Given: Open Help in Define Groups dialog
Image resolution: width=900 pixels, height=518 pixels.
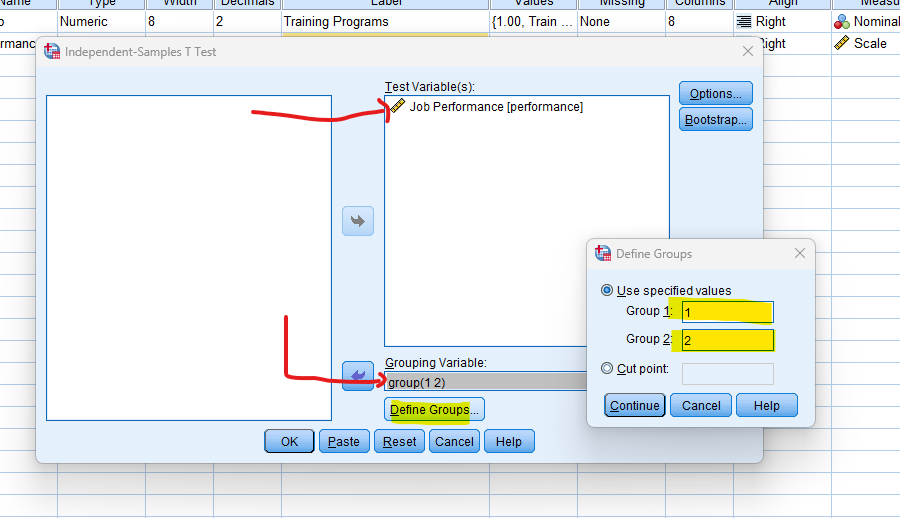Looking at the screenshot, I should click(x=766, y=405).
